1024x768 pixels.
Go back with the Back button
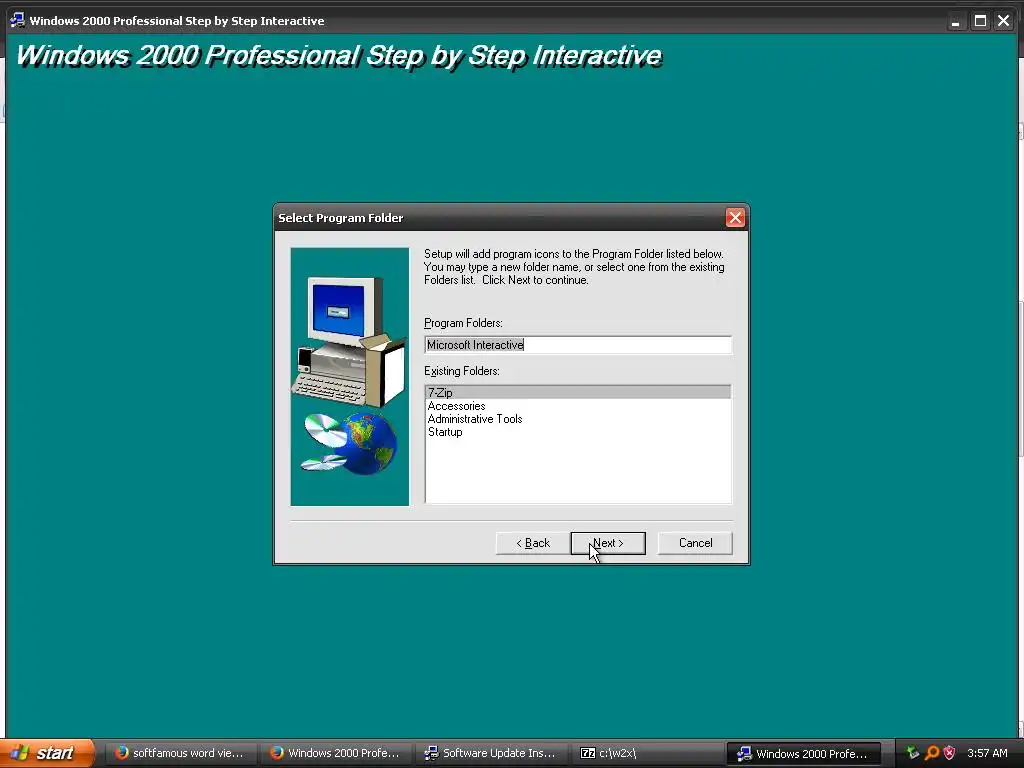(533, 543)
